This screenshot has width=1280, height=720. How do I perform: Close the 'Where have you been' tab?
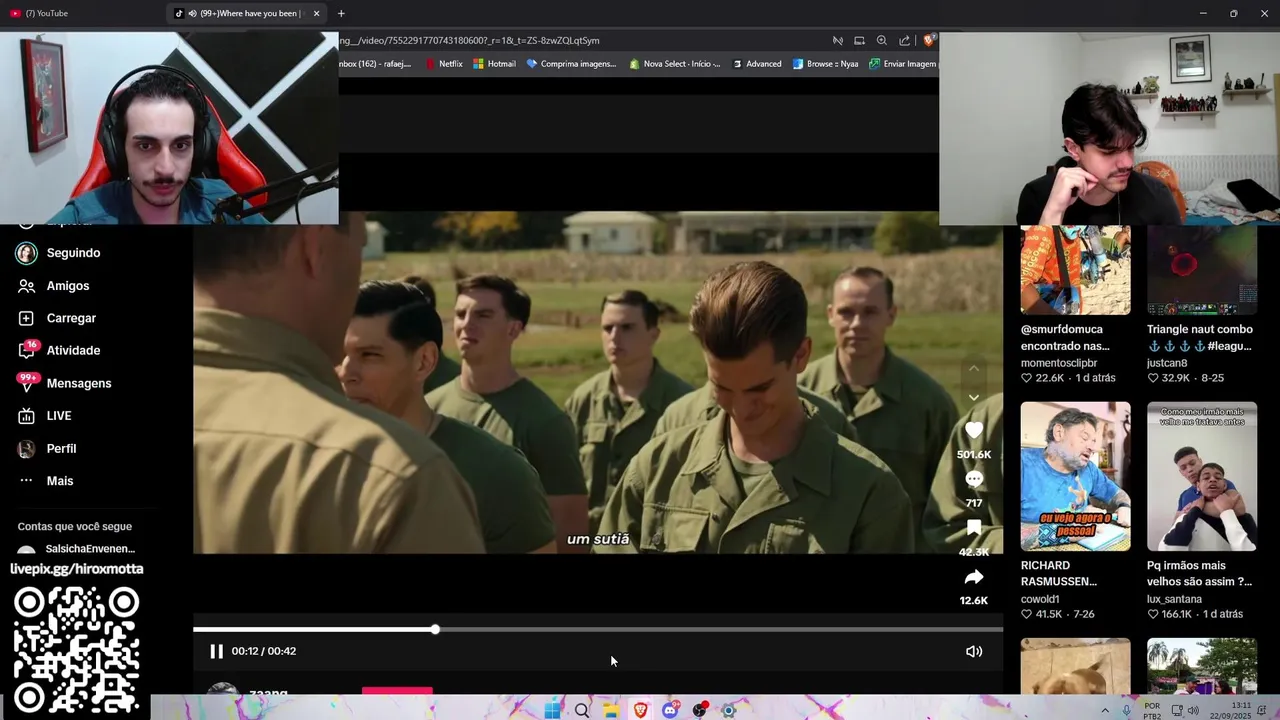click(x=316, y=13)
